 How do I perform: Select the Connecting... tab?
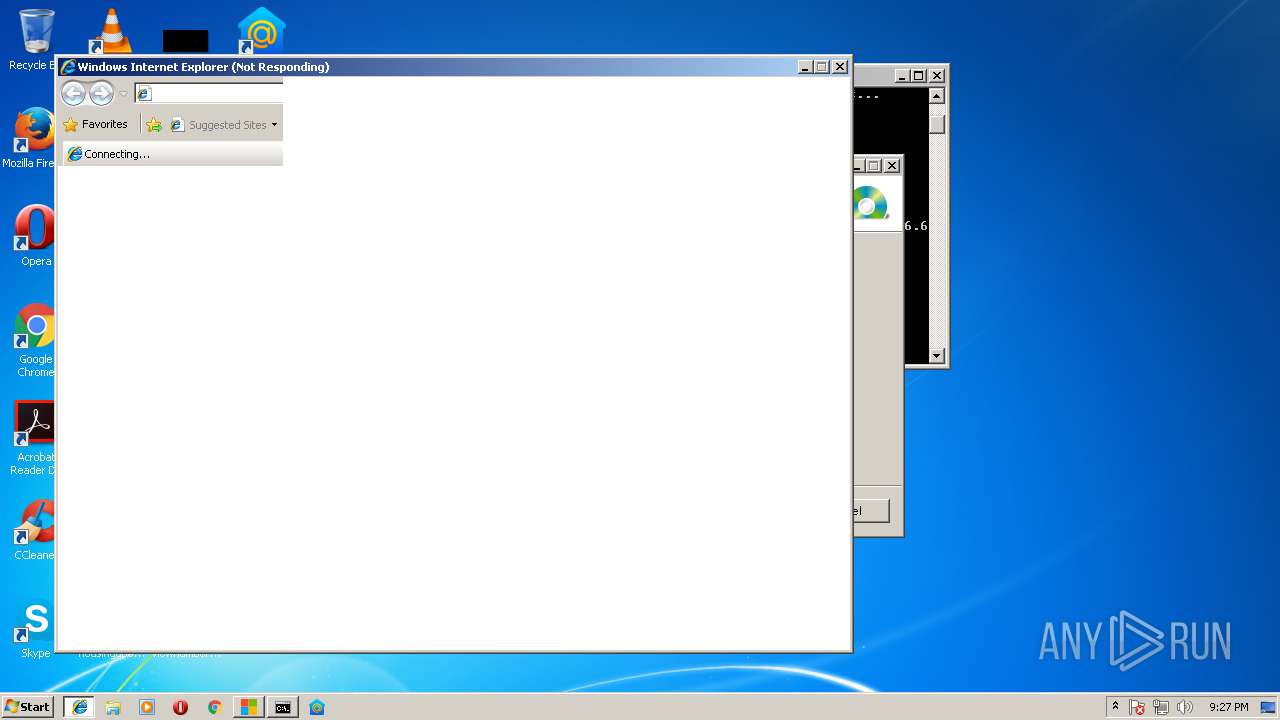click(x=172, y=154)
